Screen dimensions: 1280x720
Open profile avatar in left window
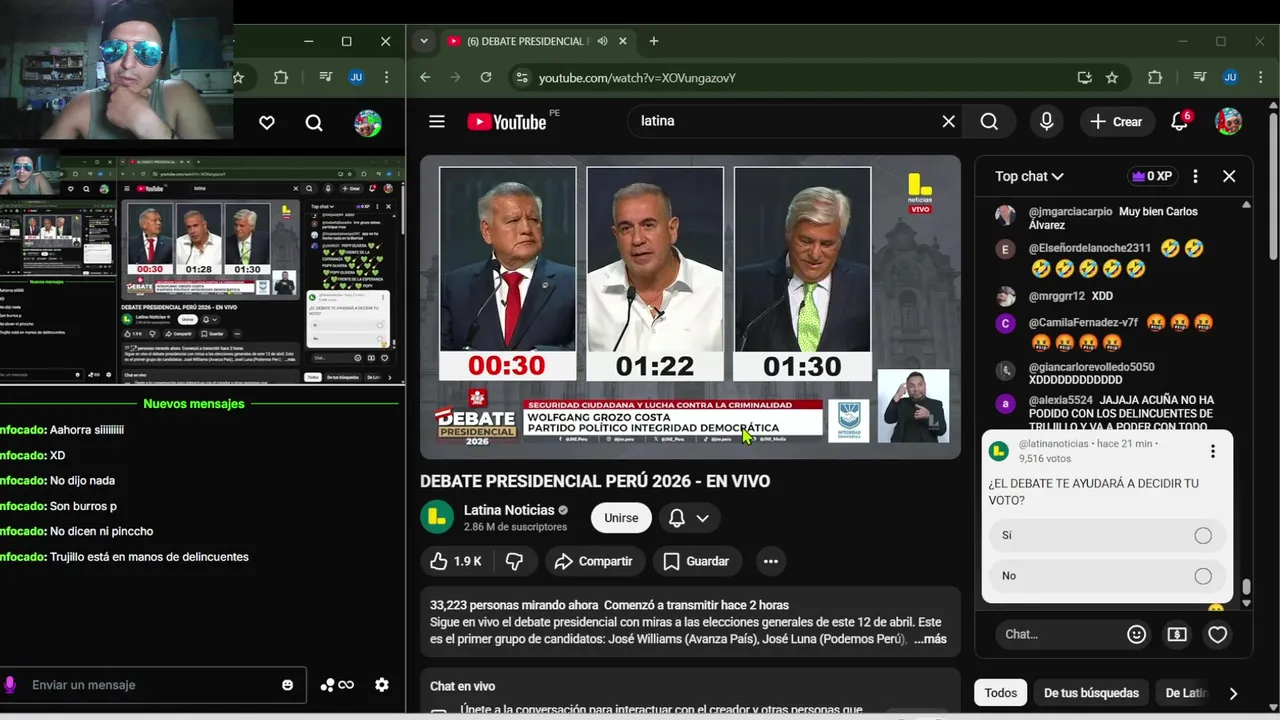368,123
